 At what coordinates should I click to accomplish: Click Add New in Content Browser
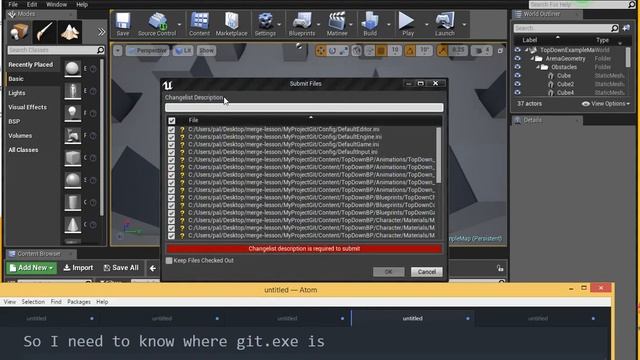point(31,268)
